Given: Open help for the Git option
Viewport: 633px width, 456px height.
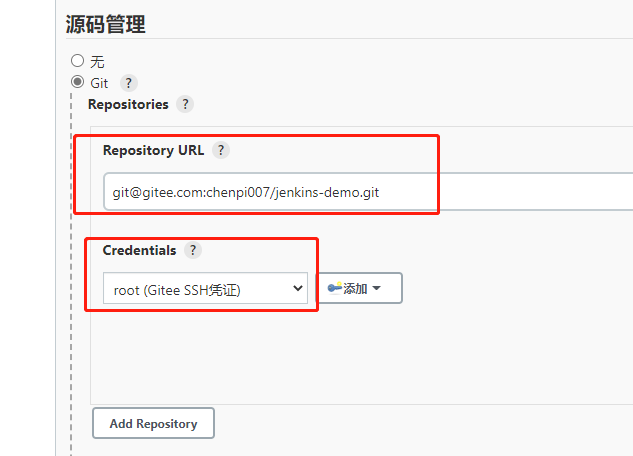Looking at the screenshot, I should tap(129, 83).
